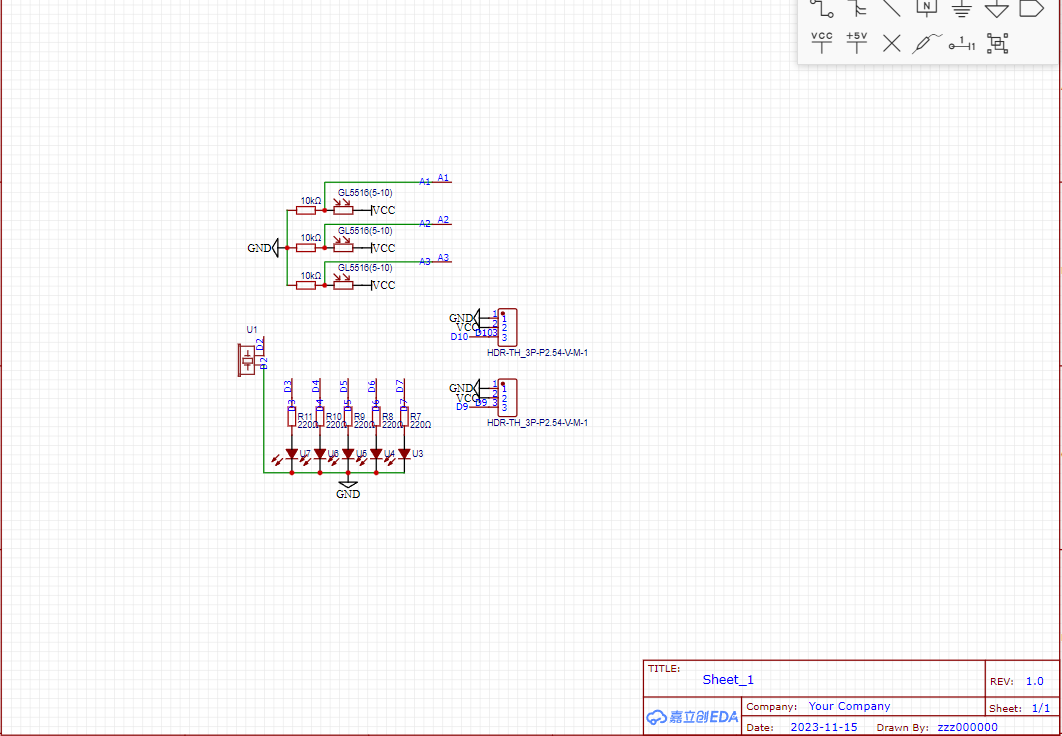
Task: Select the 3-pin header connected to D9
Action: click(507, 397)
